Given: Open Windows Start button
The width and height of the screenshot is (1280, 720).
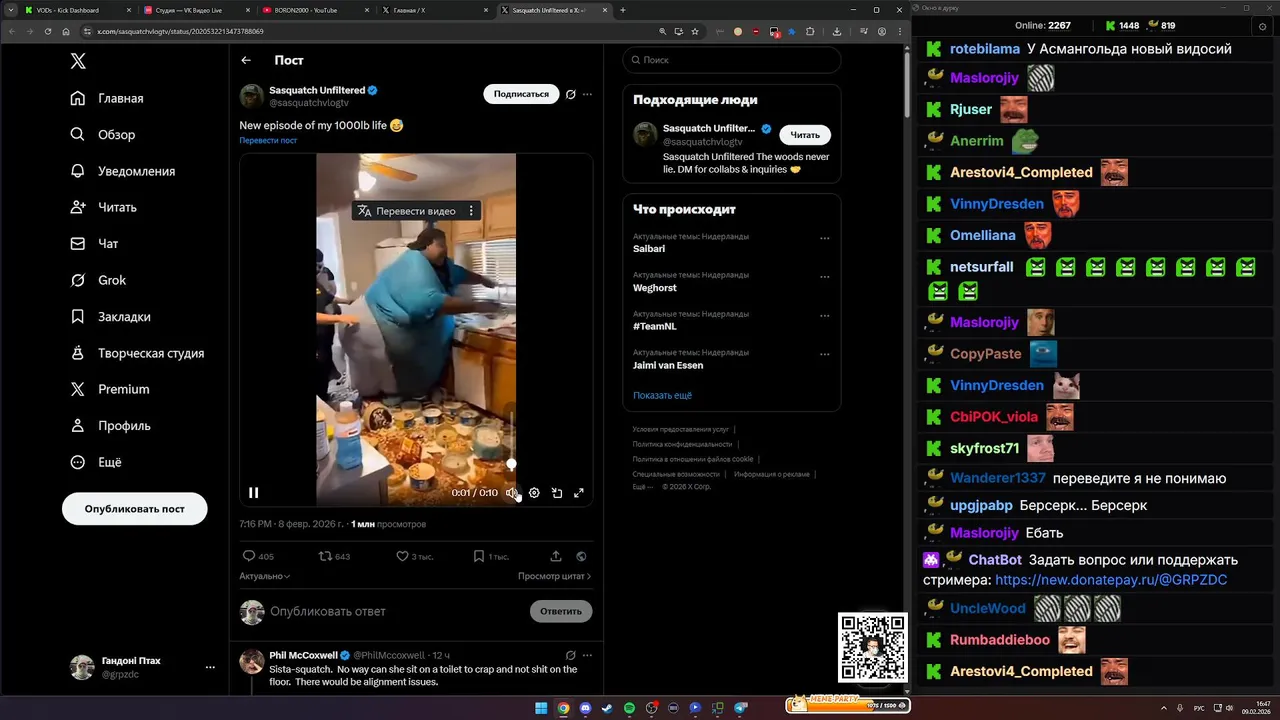Looking at the screenshot, I should tap(541, 708).
